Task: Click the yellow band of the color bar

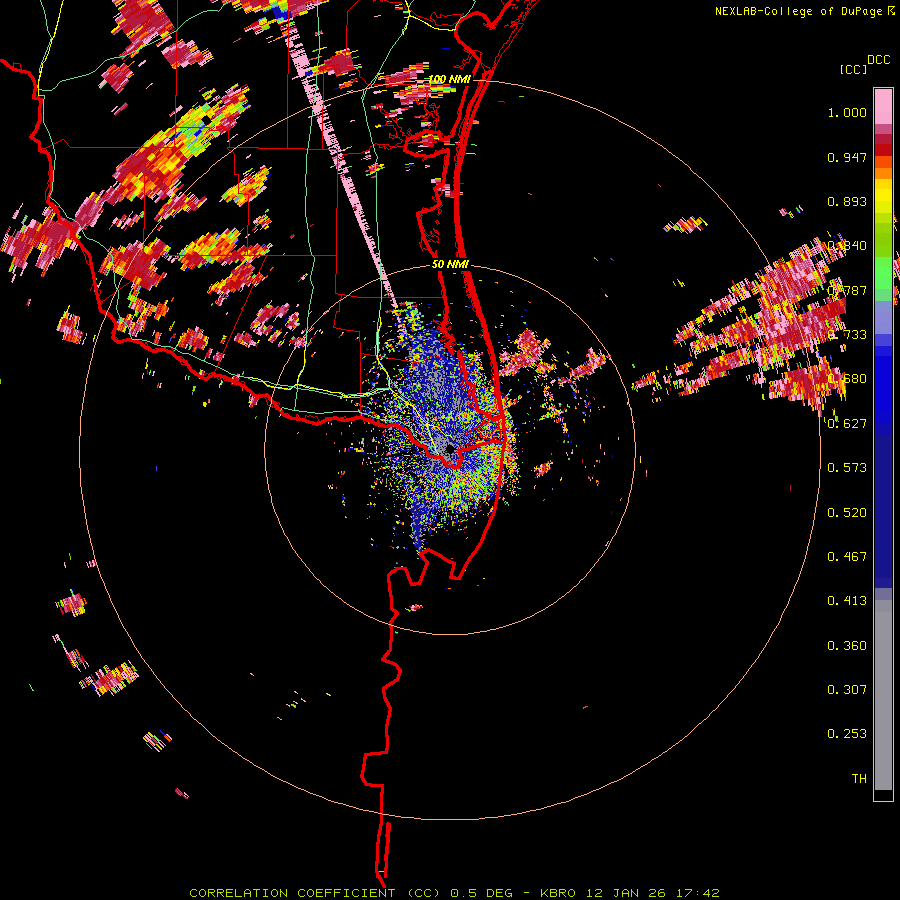Action: (x=883, y=196)
